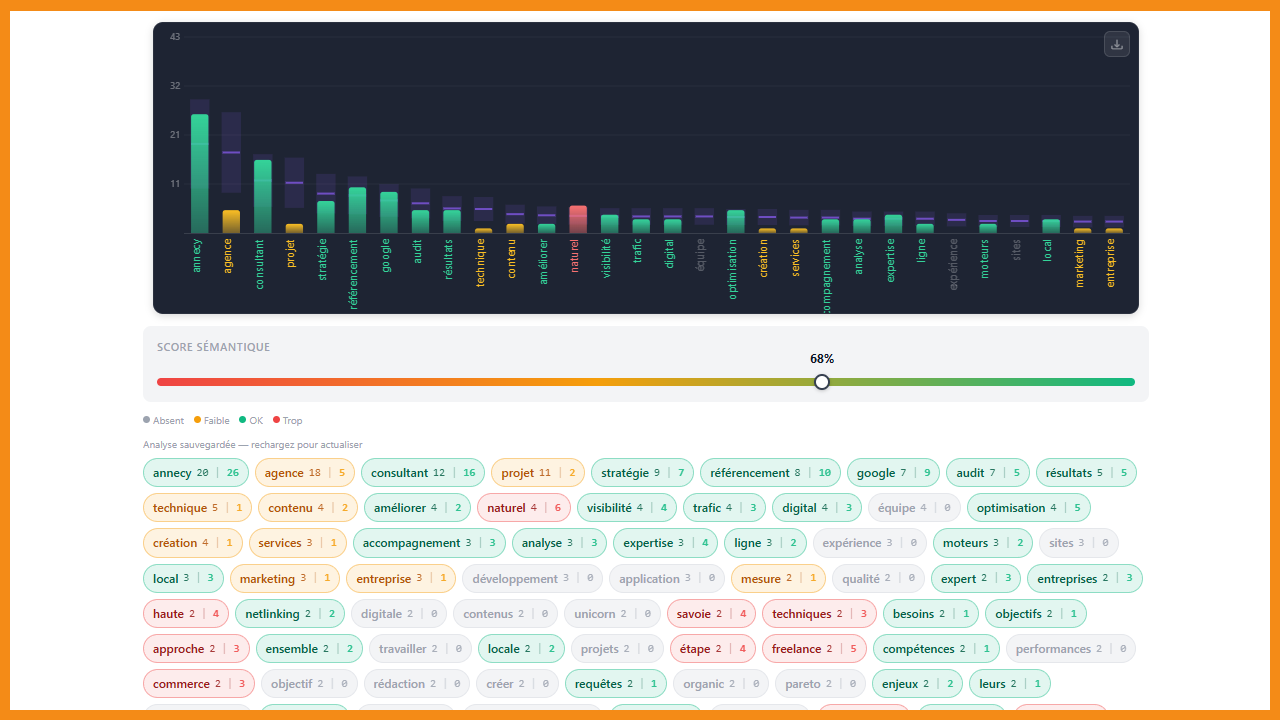Screen dimensions: 1280x720
Task: Click the tall green 'annecy' chart bar
Action: [x=200, y=174]
